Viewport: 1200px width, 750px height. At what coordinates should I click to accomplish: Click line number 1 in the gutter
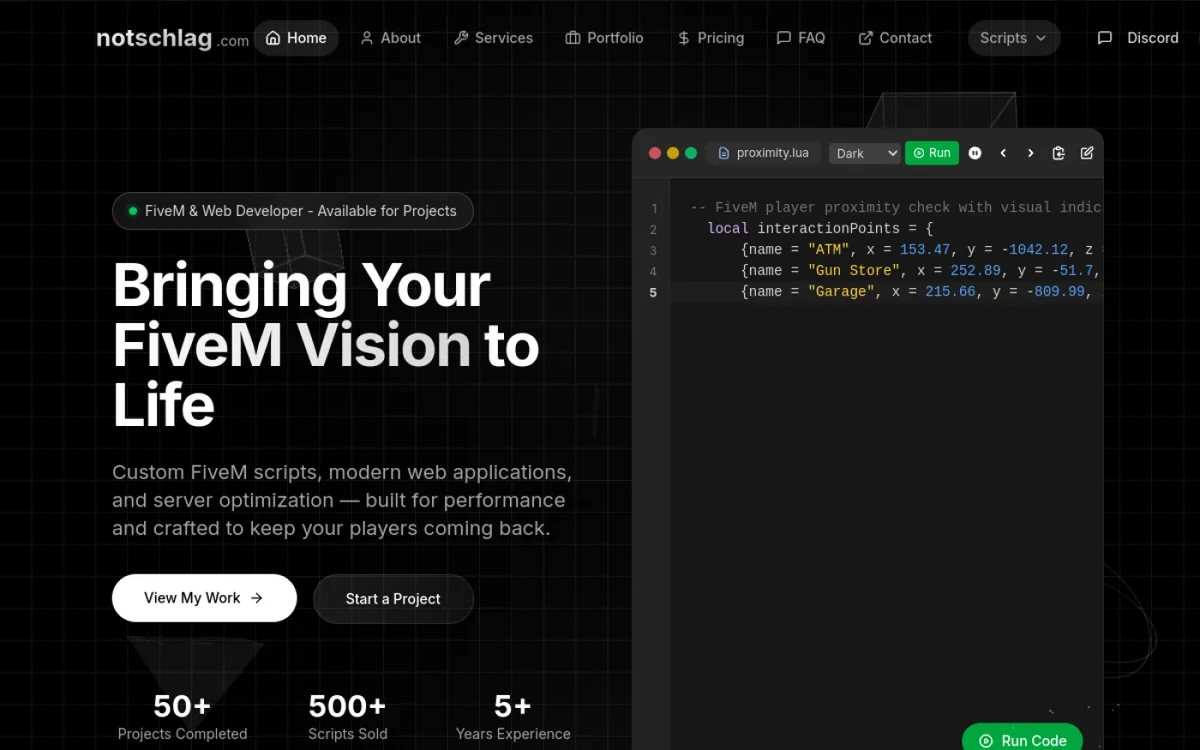tap(654, 208)
